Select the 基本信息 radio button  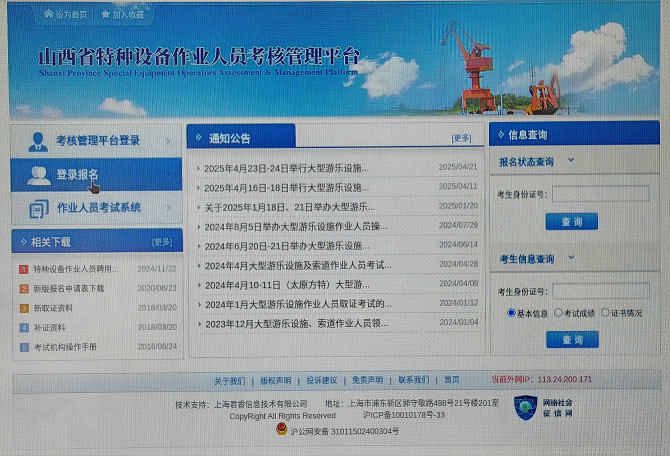511,313
